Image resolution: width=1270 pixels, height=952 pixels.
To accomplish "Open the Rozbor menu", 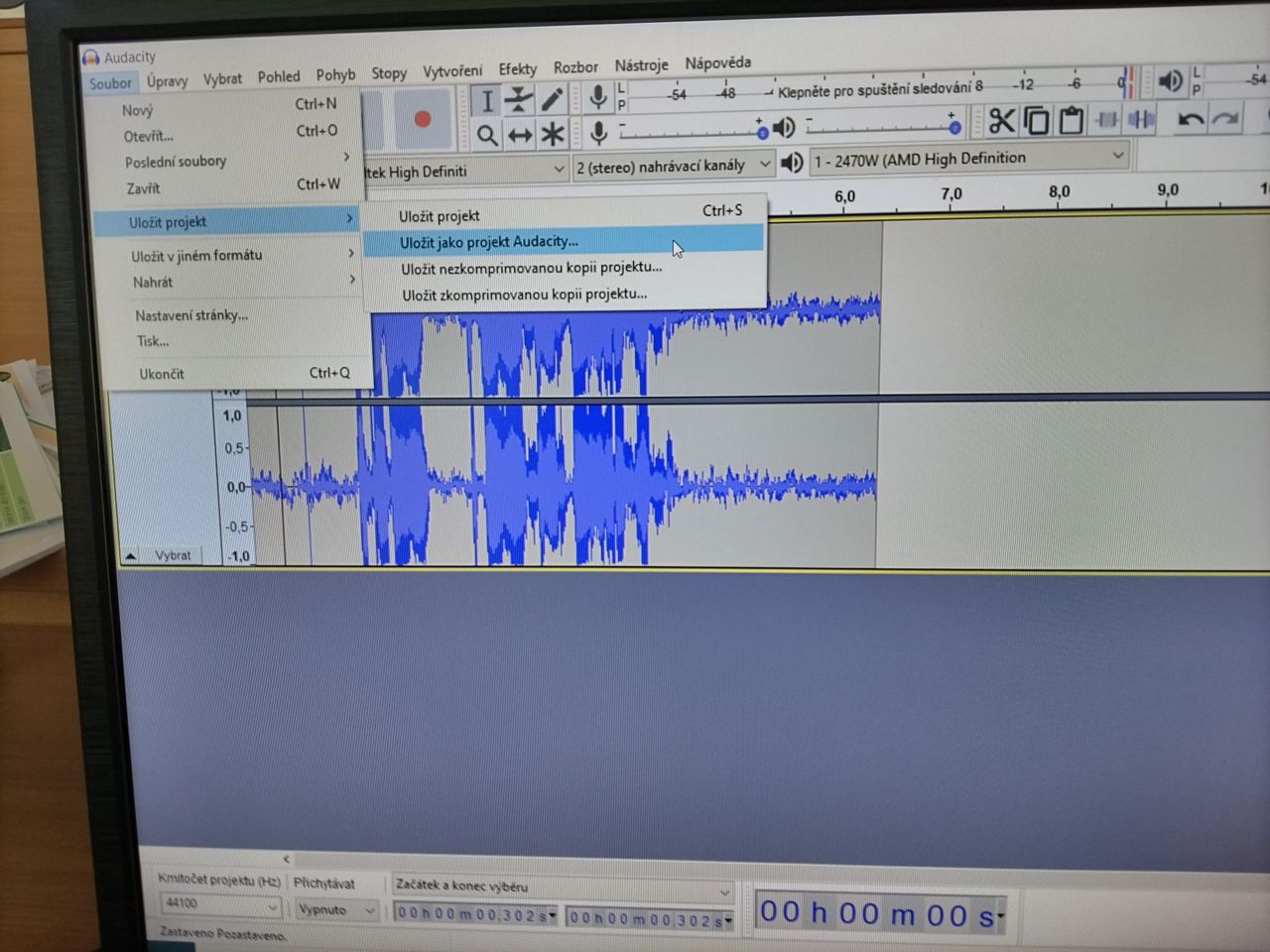I will tap(575, 67).
